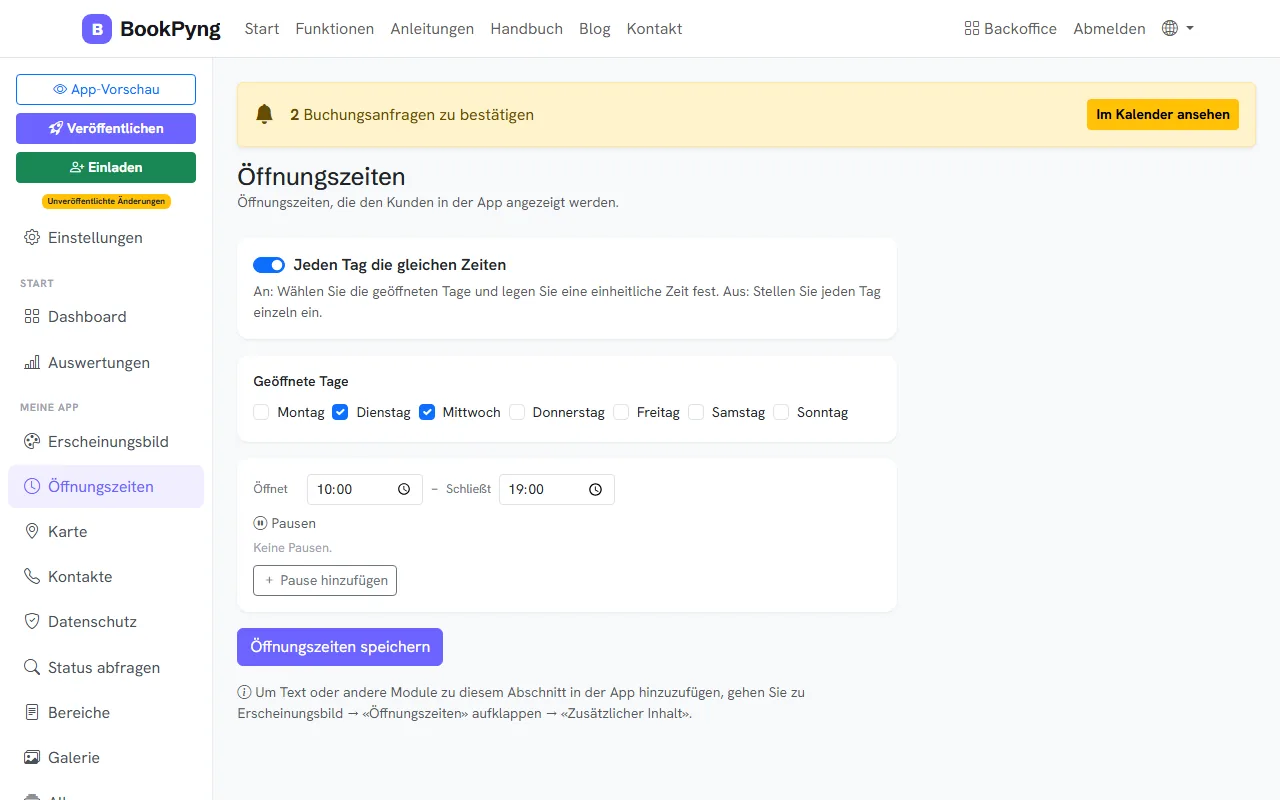This screenshot has height=800, width=1280.
Task: Check the Sonntag checkbox
Action: [781, 412]
